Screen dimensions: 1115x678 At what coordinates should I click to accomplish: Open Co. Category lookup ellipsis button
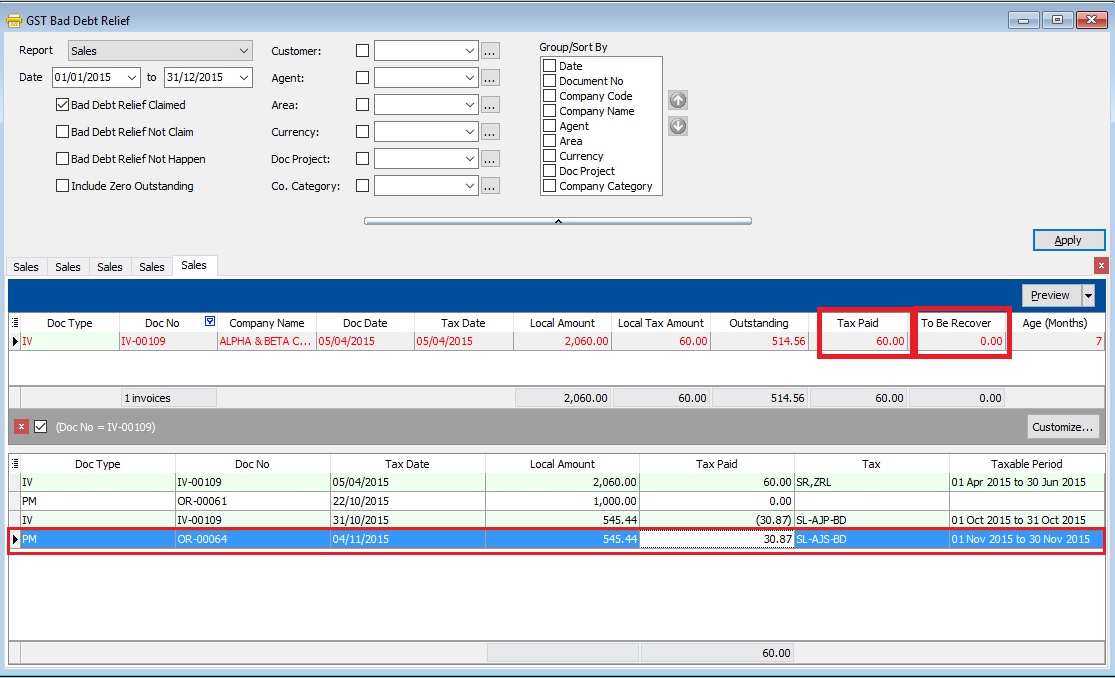tap(490, 186)
